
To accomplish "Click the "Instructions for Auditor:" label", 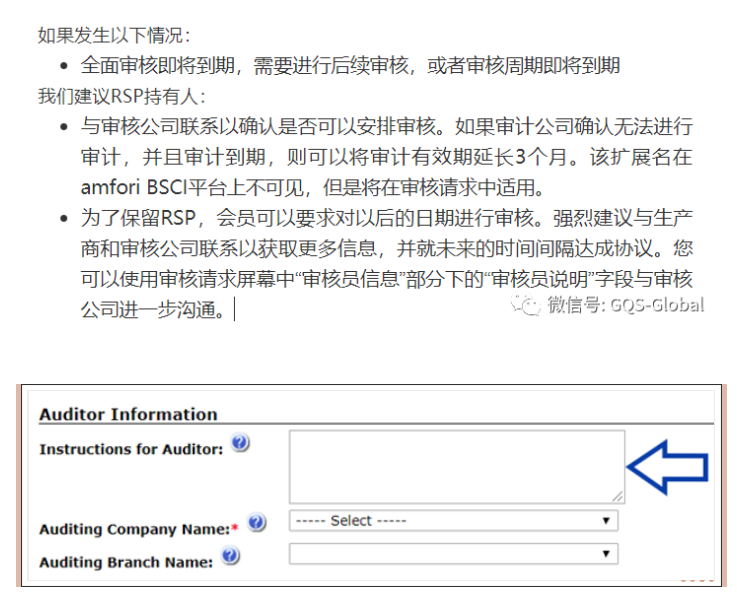I will (130, 449).
